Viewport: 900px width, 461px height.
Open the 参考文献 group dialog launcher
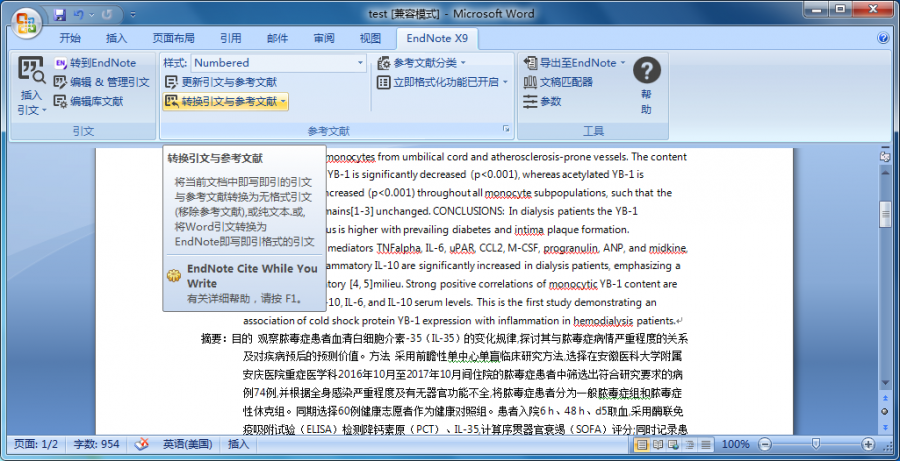coord(506,130)
